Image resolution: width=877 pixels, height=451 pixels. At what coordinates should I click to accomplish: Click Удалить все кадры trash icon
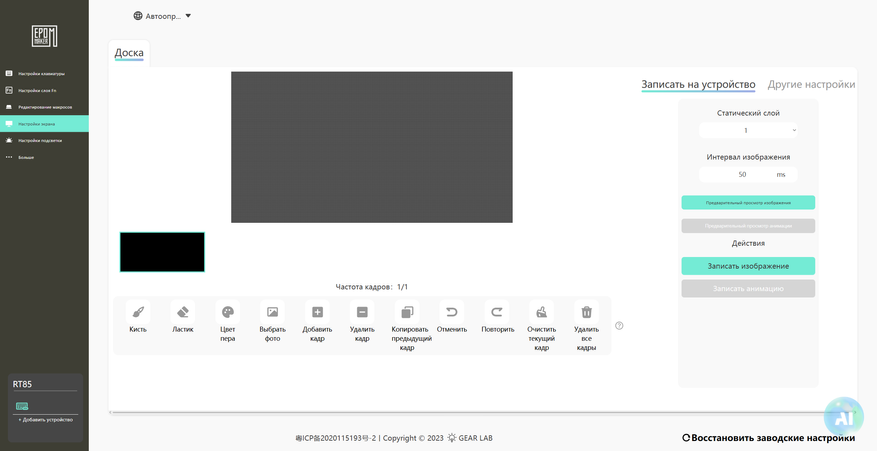pyautogui.click(x=586, y=312)
